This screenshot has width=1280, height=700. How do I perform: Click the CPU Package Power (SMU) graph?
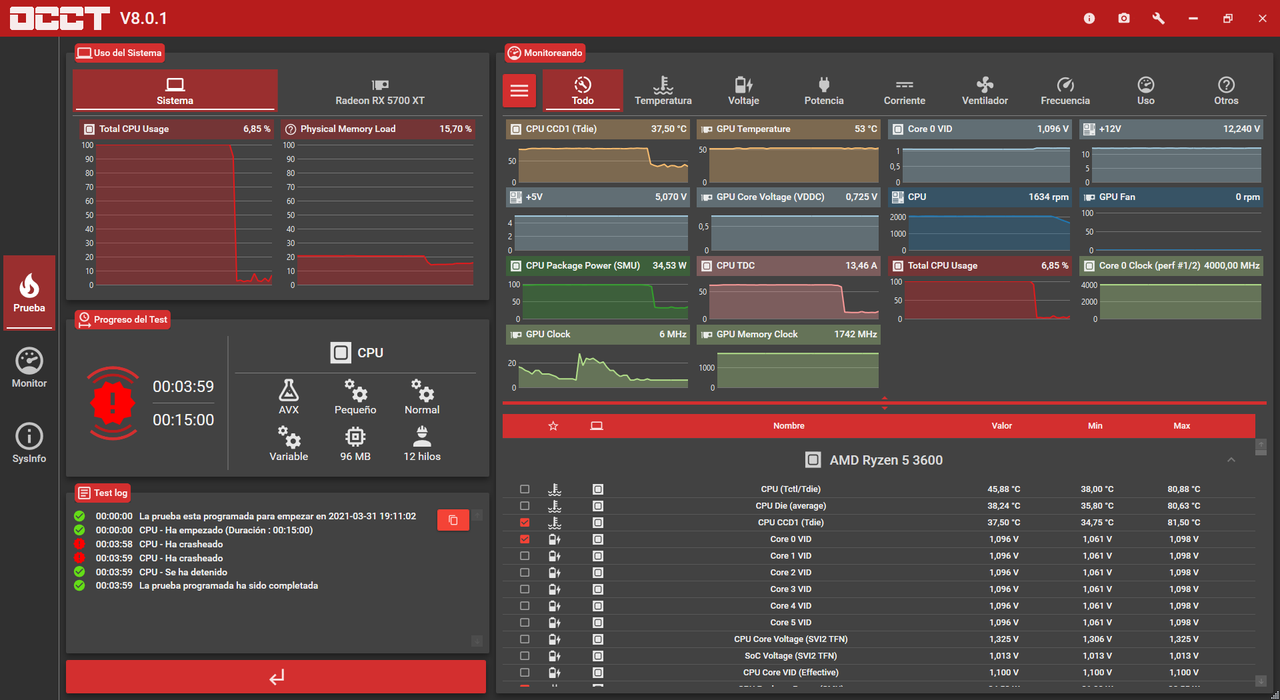[x=597, y=289]
